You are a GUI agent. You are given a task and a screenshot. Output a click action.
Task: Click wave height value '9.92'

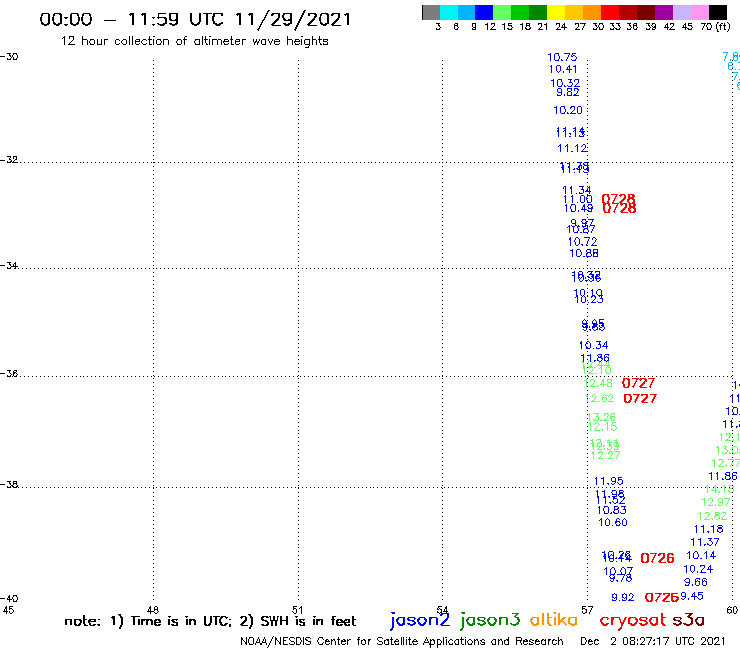click(x=622, y=598)
